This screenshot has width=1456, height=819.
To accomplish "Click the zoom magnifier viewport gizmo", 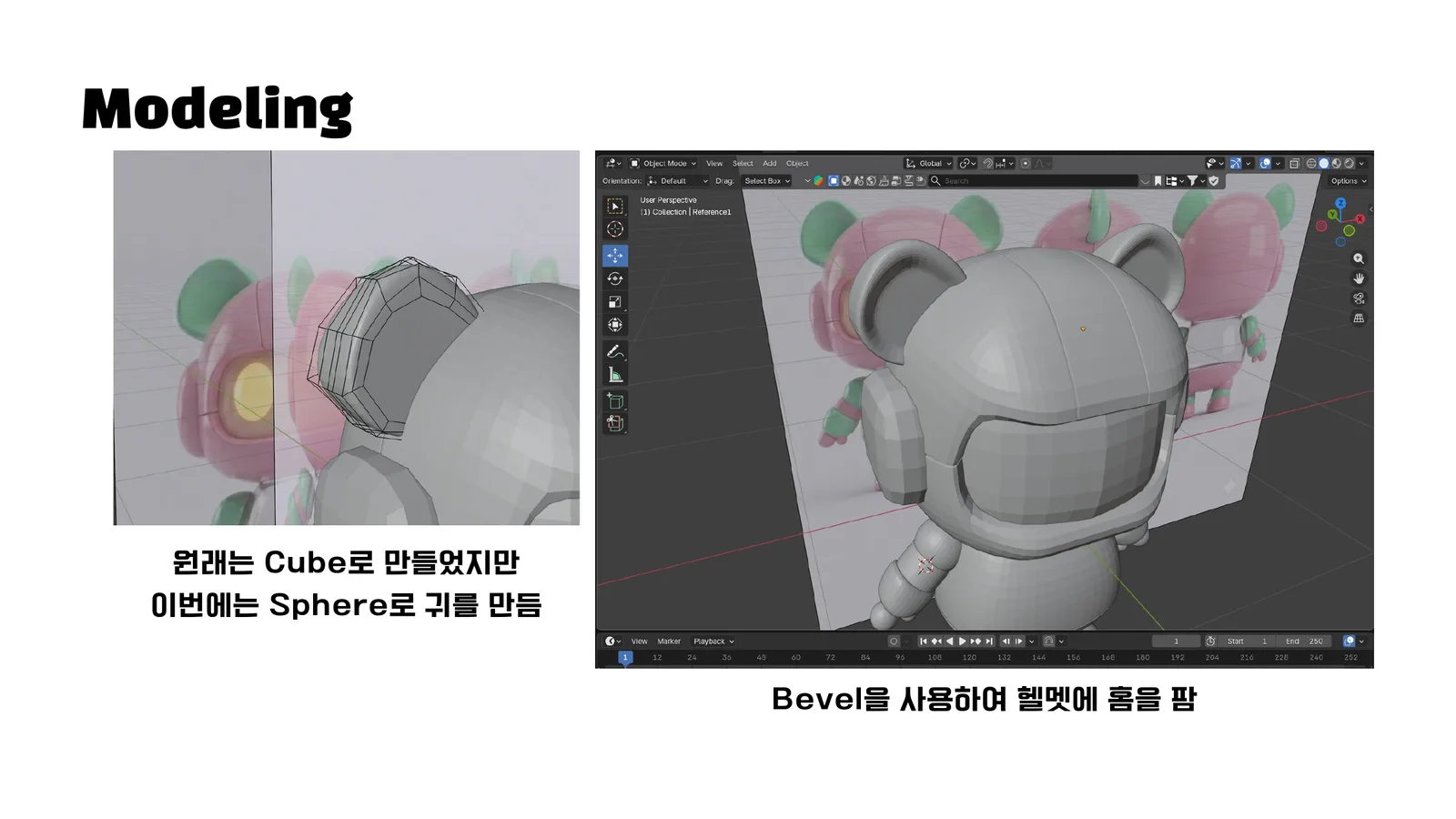I will 1359,259.
